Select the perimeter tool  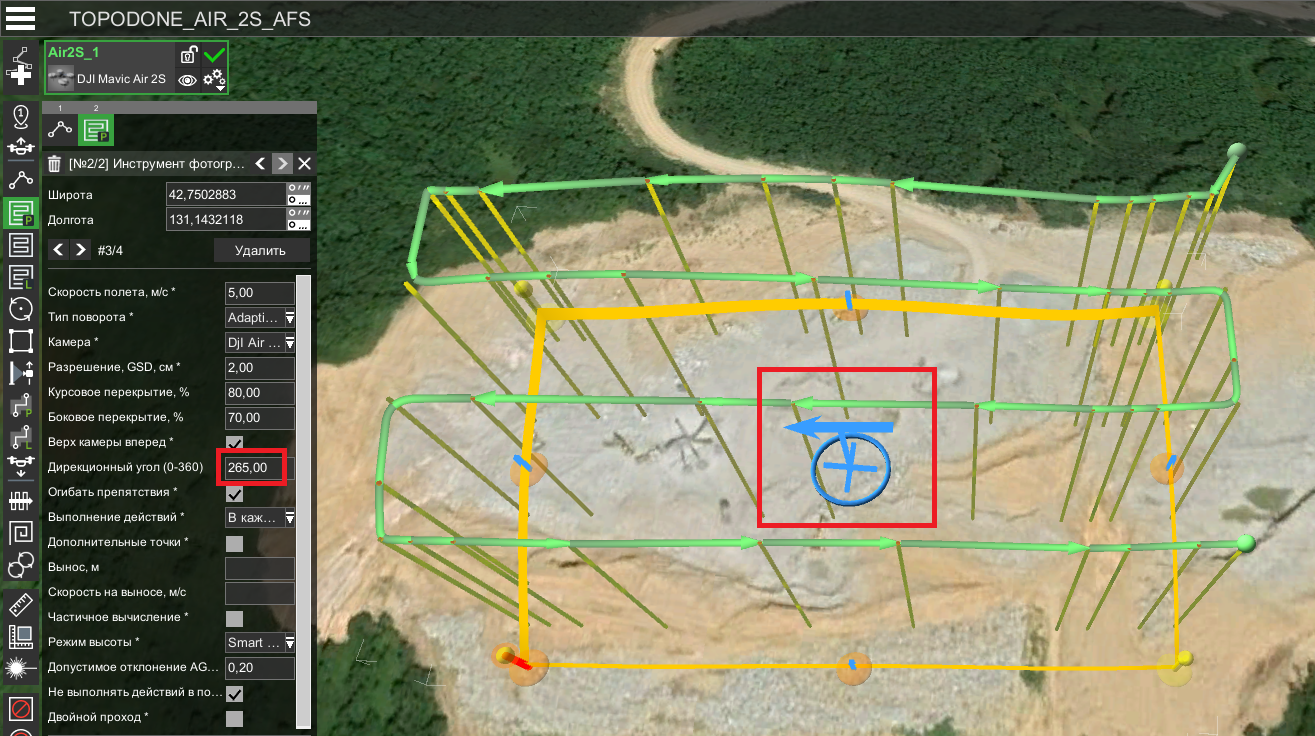[20, 340]
